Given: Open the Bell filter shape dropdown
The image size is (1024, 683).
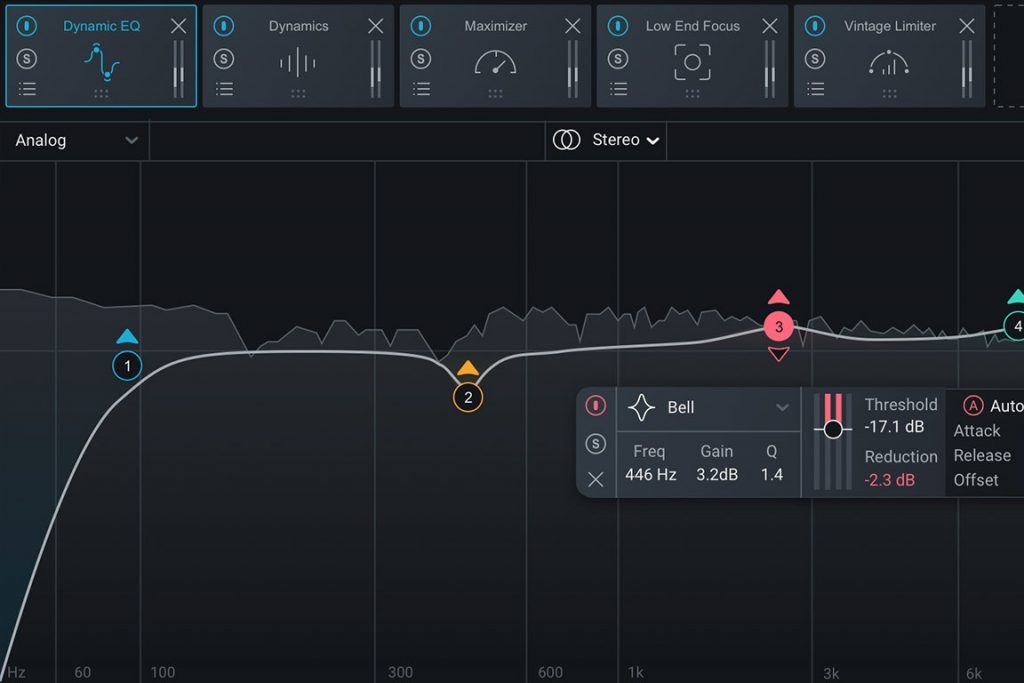Looking at the screenshot, I should click(709, 407).
